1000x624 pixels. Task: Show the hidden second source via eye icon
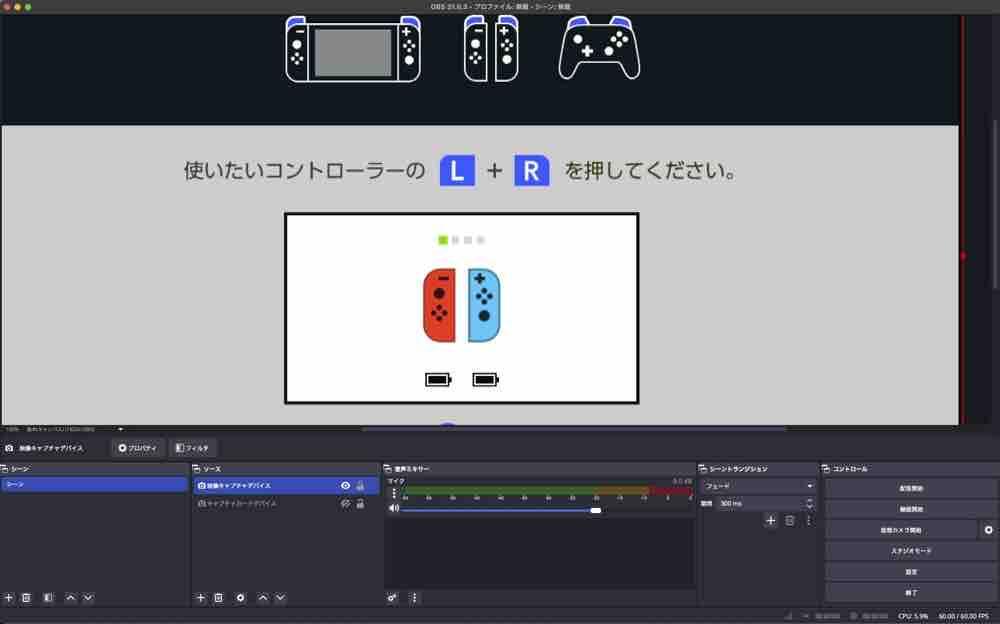tap(345, 503)
